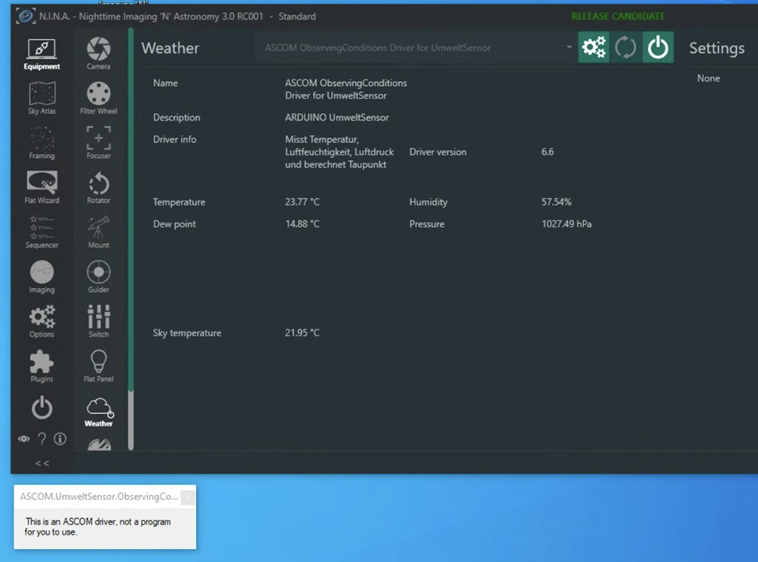Open the Sky Atlas section
The width and height of the screenshot is (758, 562).
click(42, 98)
